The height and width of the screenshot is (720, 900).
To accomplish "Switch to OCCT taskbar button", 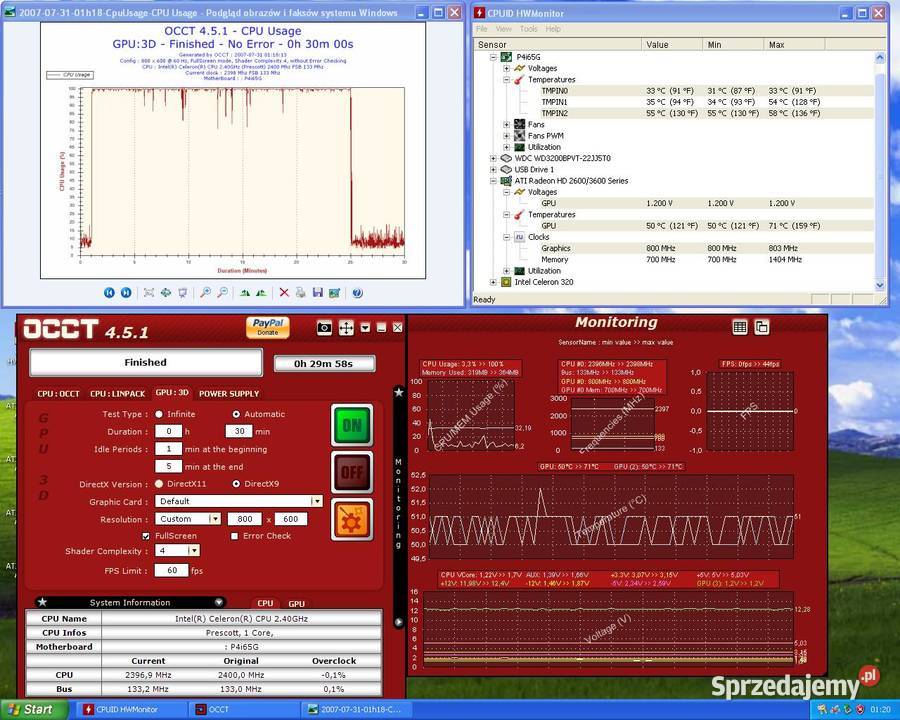I will coord(245,710).
